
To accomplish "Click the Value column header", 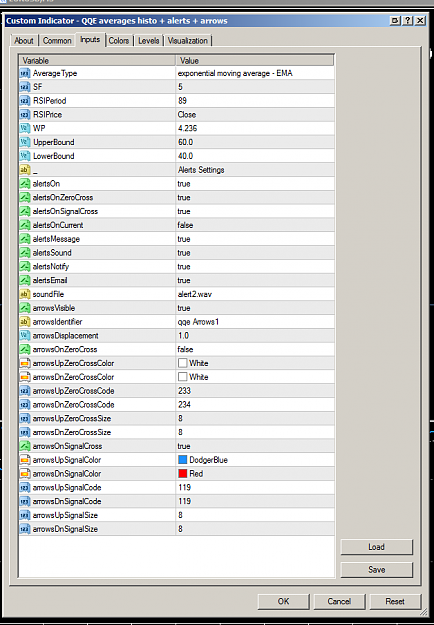I will click(255, 61).
